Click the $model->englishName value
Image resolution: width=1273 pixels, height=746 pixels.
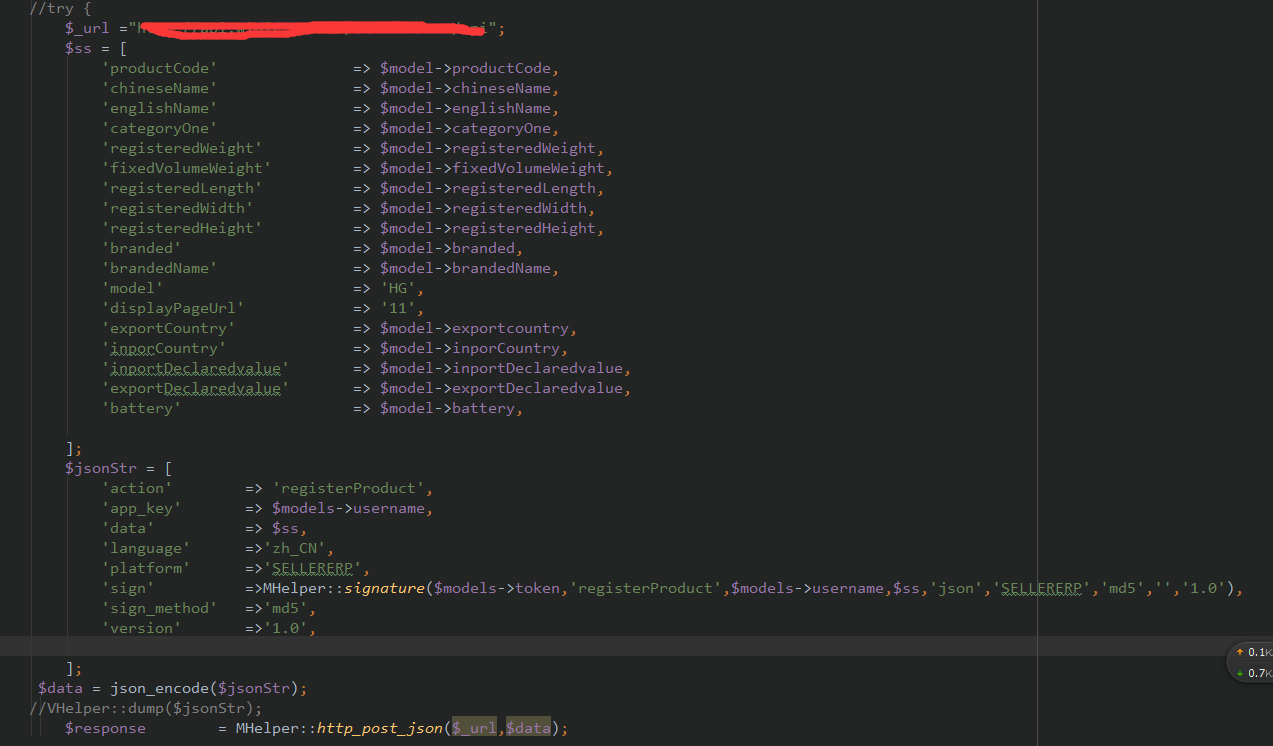coord(465,108)
